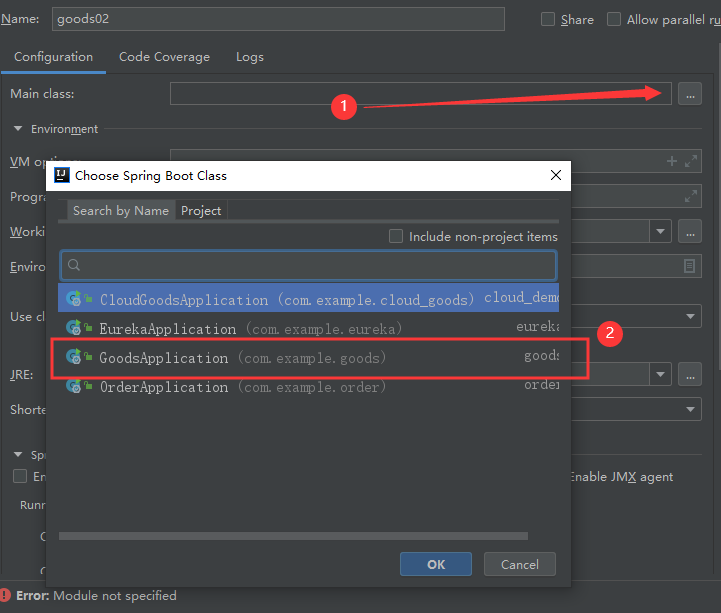Click the expand icon in VM options field
This screenshot has height=613, width=721.
point(691,161)
